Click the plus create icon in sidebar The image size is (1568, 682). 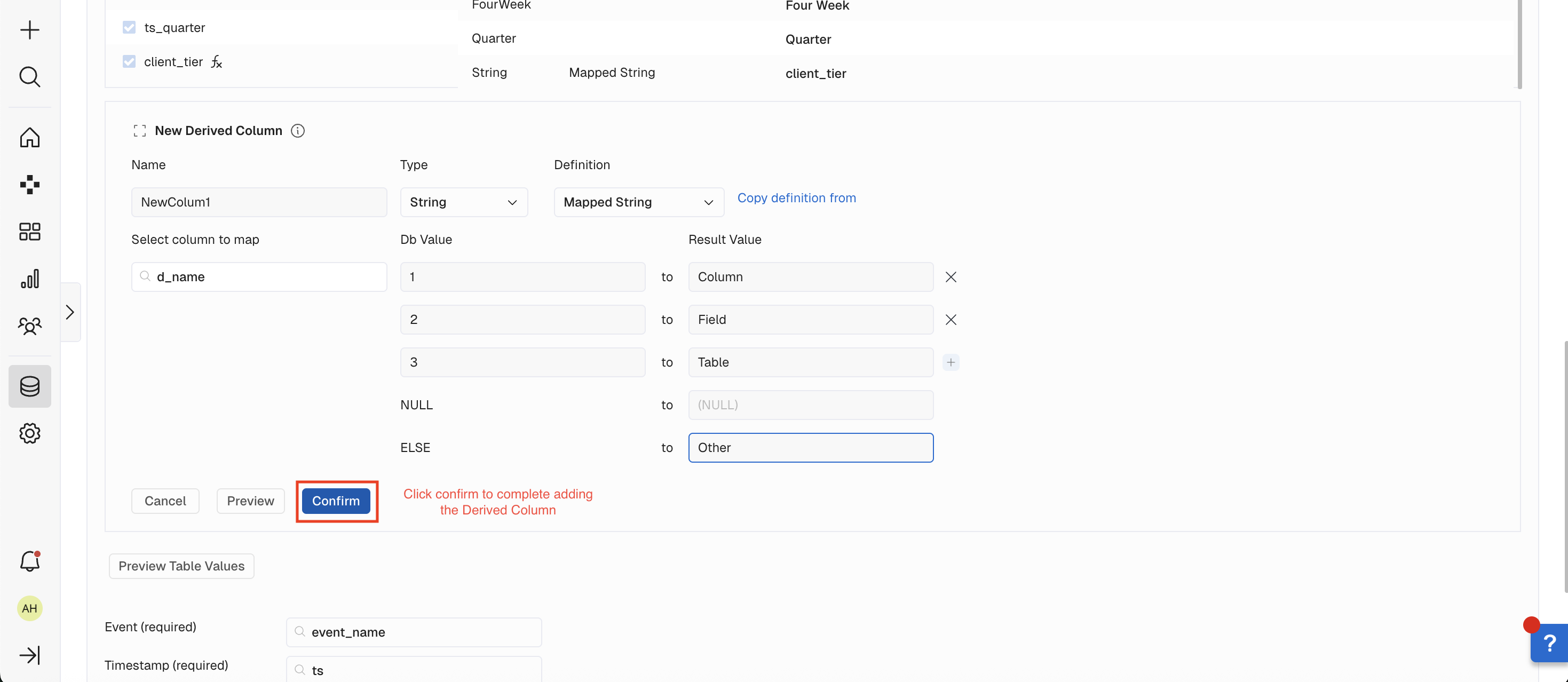[x=29, y=30]
